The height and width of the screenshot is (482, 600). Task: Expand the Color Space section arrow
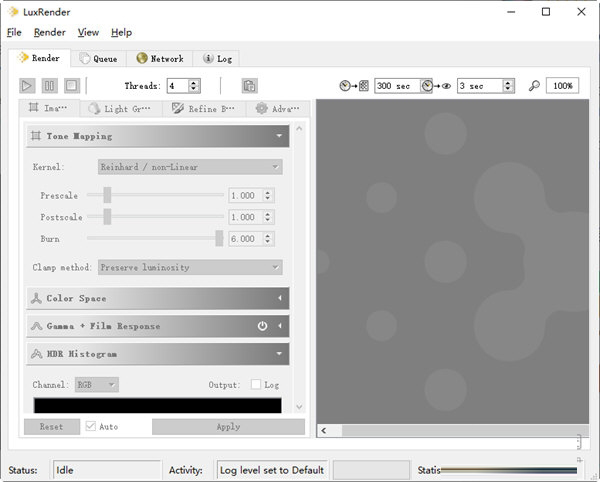pyautogui.click(x=280, y=298)
